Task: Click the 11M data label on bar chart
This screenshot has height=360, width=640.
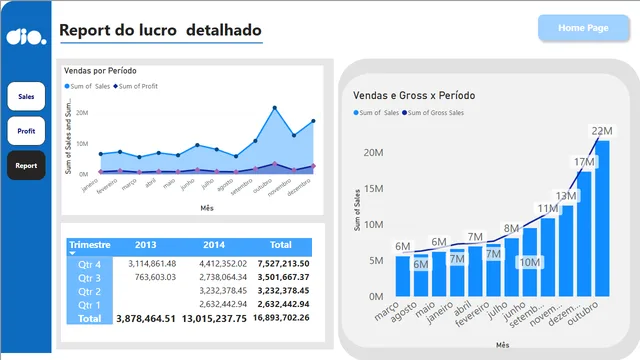Action: [x=548, y=209]
